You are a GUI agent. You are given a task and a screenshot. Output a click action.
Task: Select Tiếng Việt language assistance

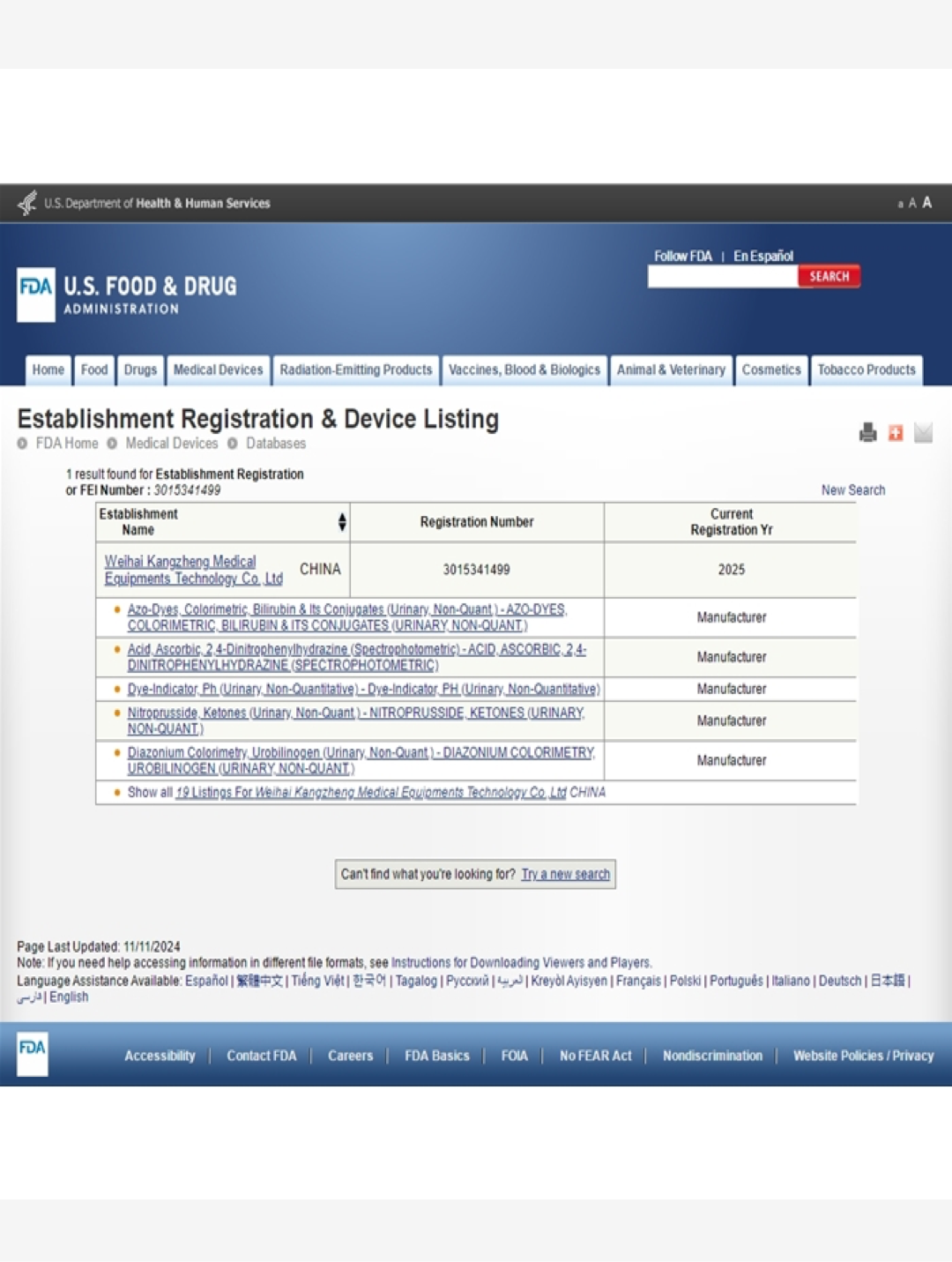(318, 981)
